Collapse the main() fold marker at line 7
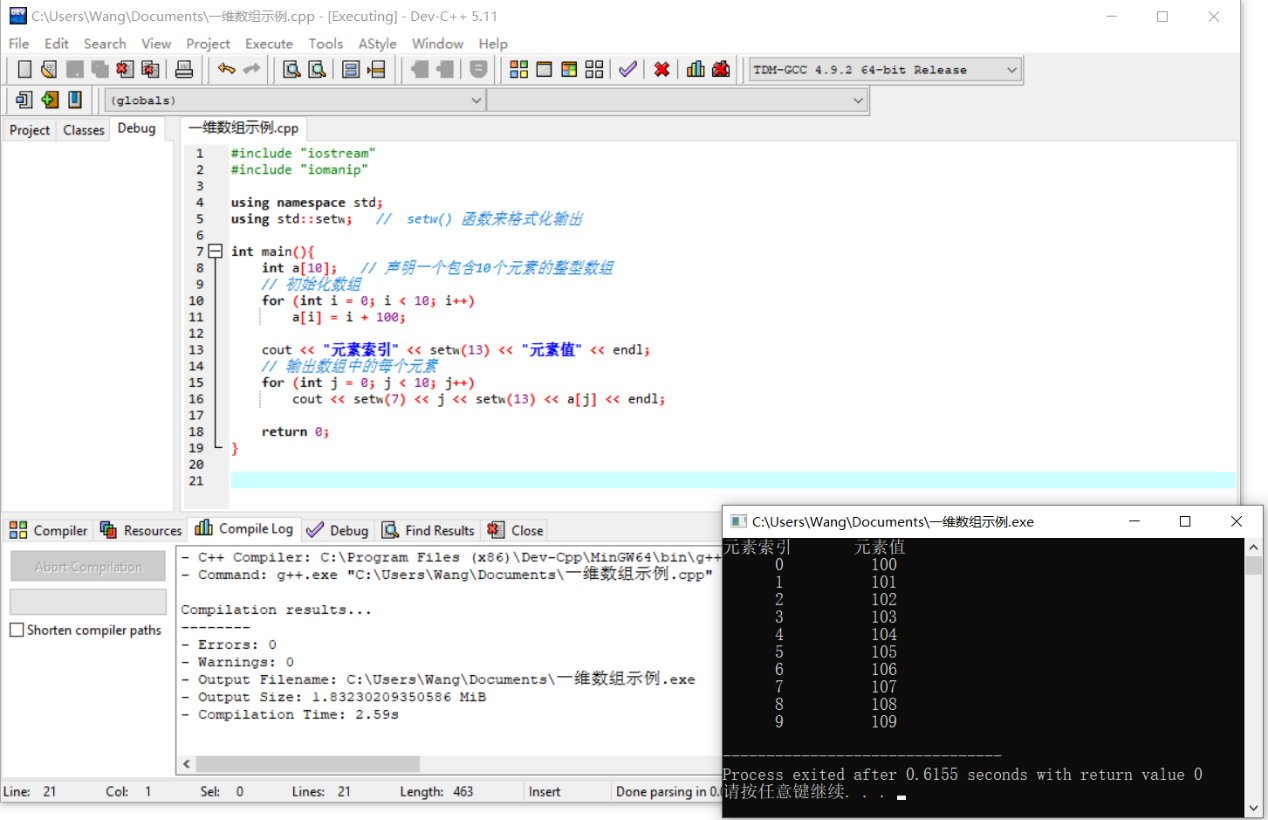The width and height of the screenshot is (1268, 820). pyautogui.click(x=215, y=251)
